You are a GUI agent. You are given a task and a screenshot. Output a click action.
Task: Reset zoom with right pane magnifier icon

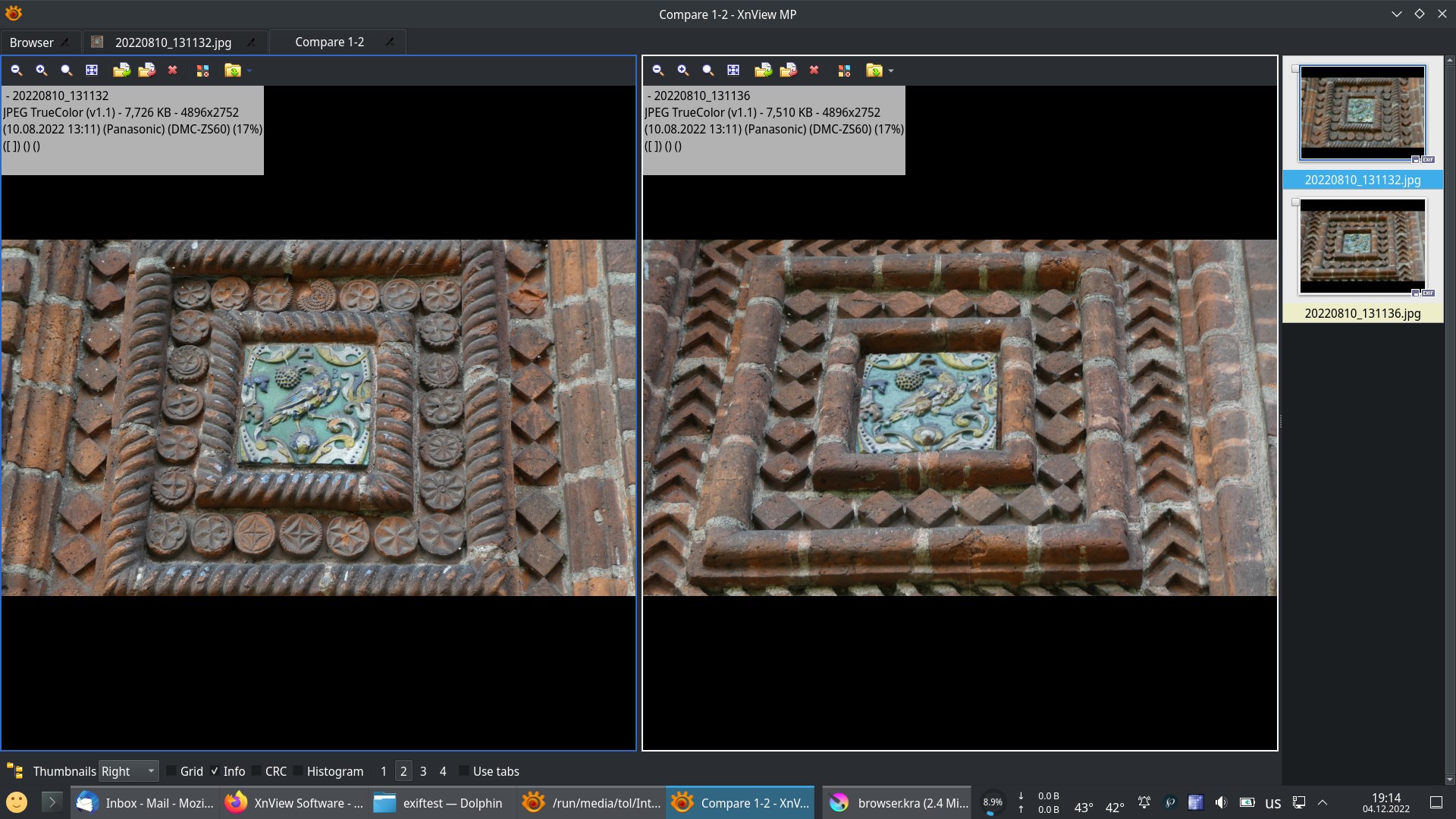tap(708, 71)
